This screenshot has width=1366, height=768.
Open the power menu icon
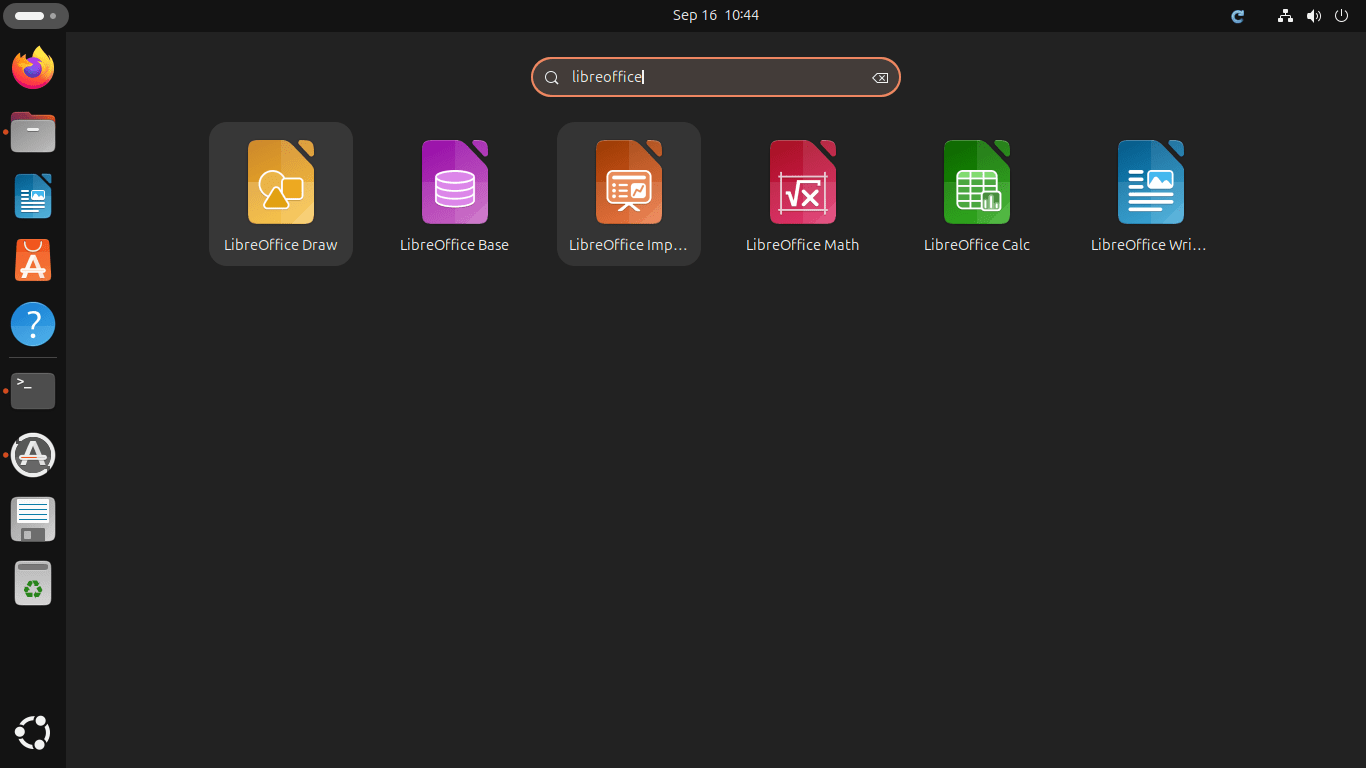(1342, 16)
